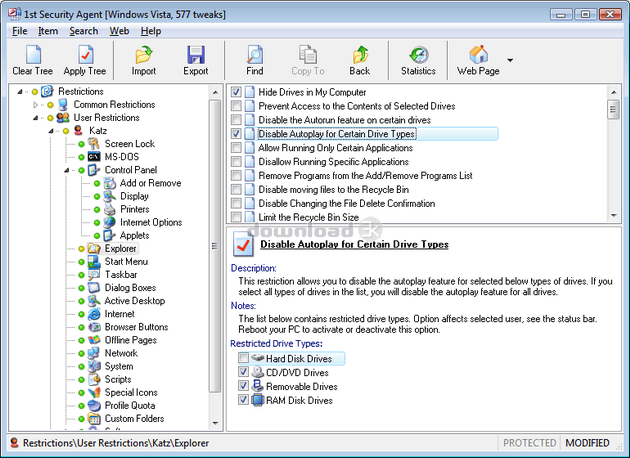630x458 pixels.
Task: Select Disable moving files to Recycle Bin
Action: [327, 189]
